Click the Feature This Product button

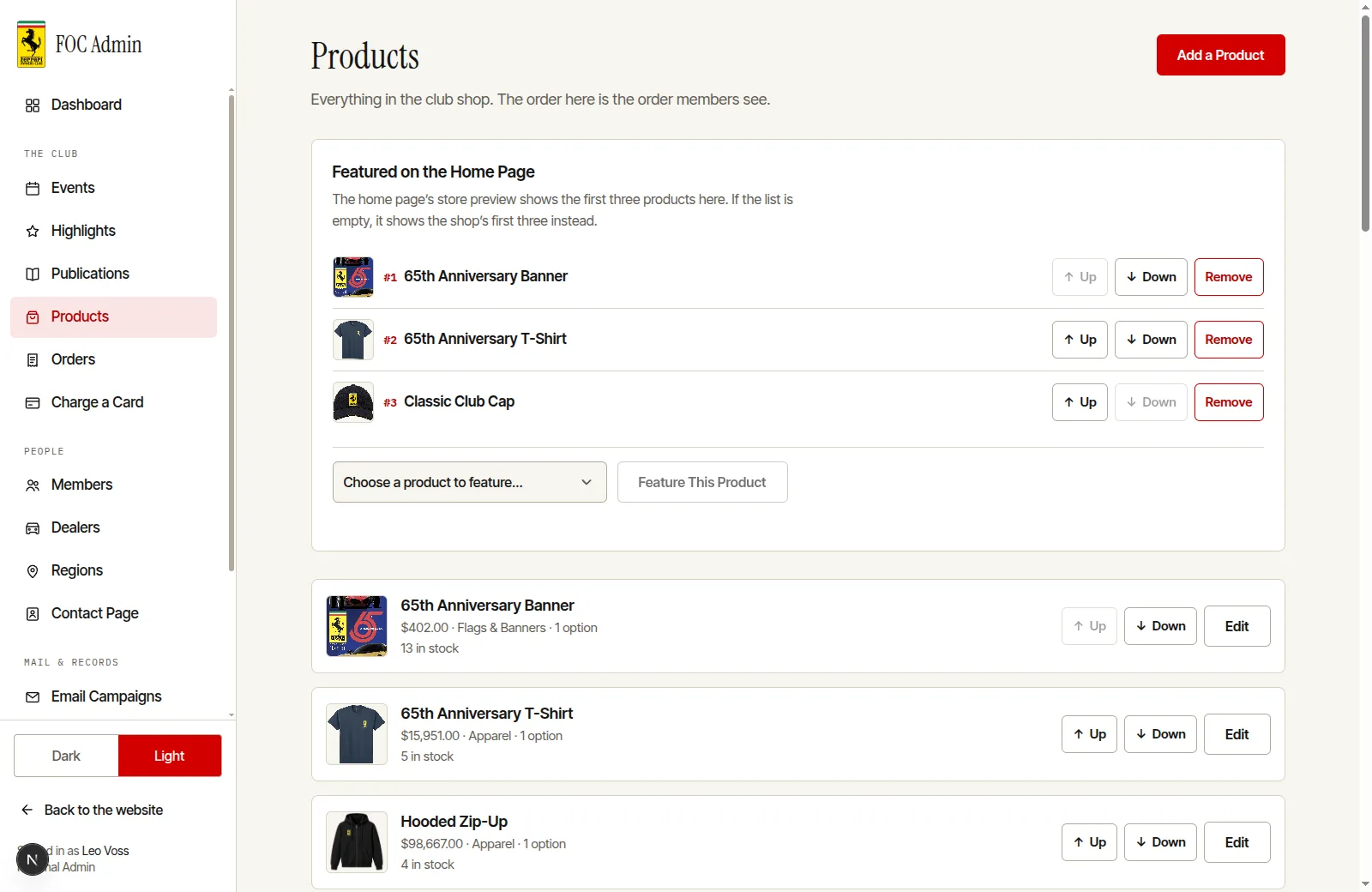(x=702, y=482)
